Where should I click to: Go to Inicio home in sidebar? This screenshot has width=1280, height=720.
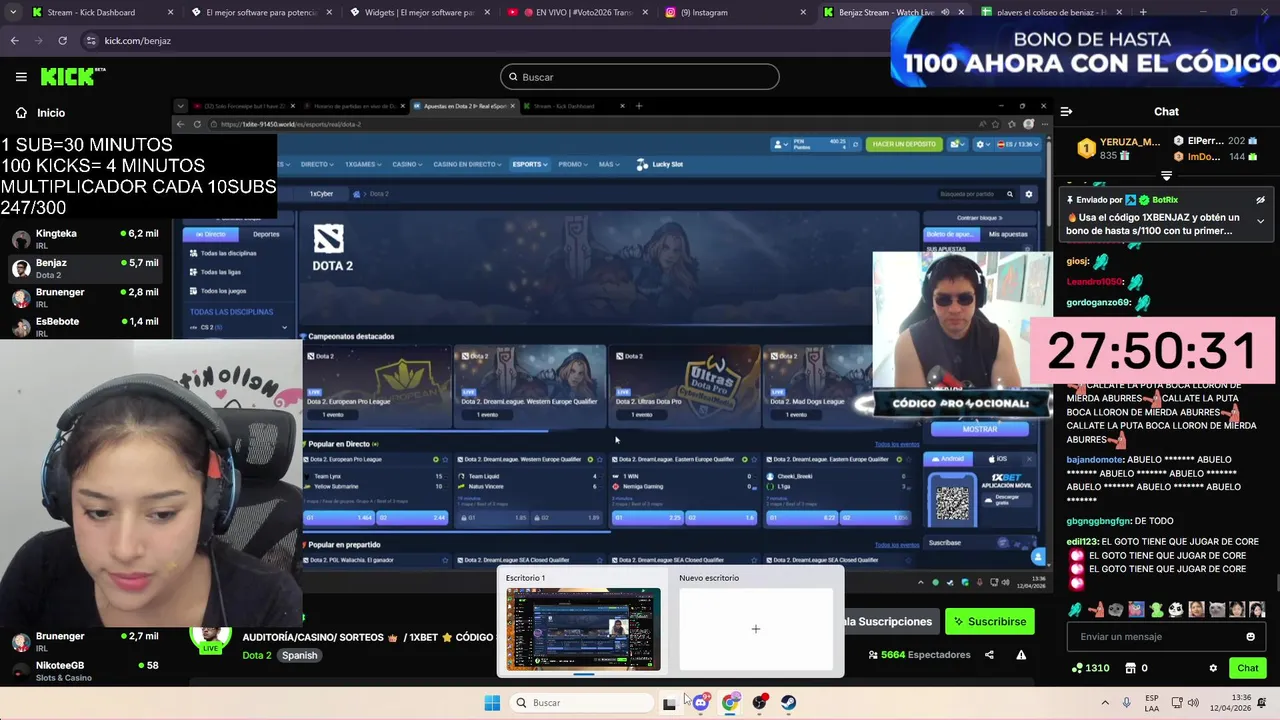tap(40, 113)
